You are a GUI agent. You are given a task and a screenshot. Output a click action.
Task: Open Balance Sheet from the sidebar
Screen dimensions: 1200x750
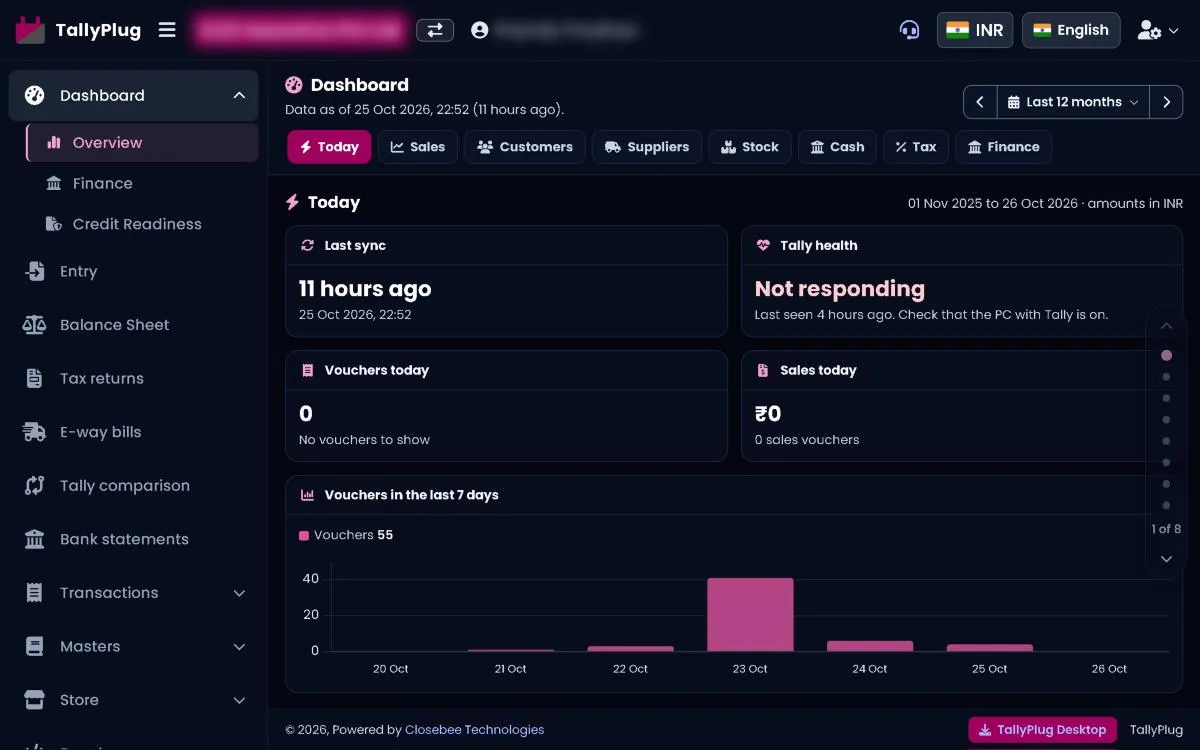click(133, 325)
